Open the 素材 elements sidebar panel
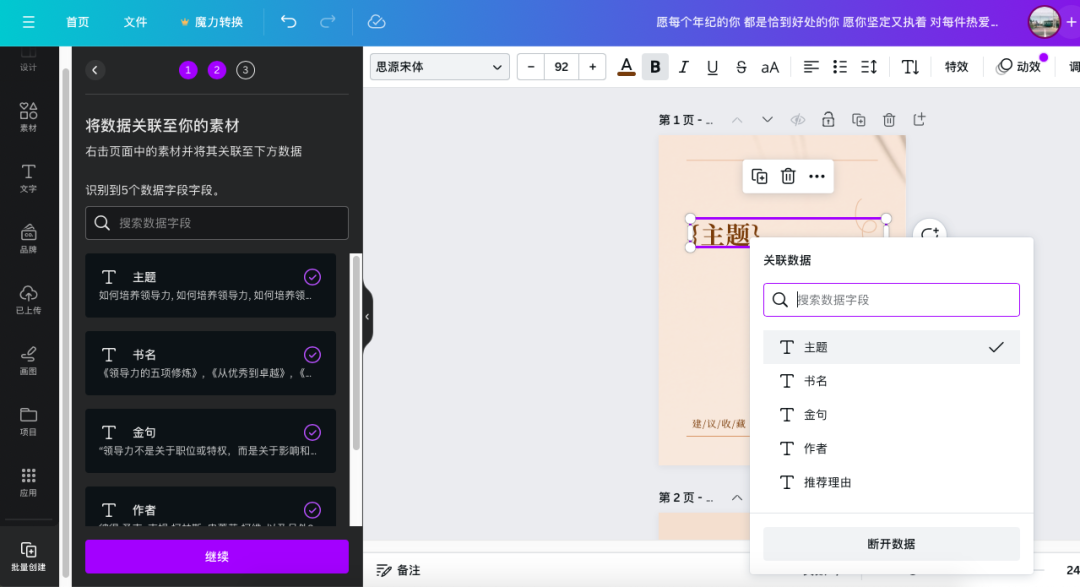The width and height of the screenshot is (1080, 587). 28,117
